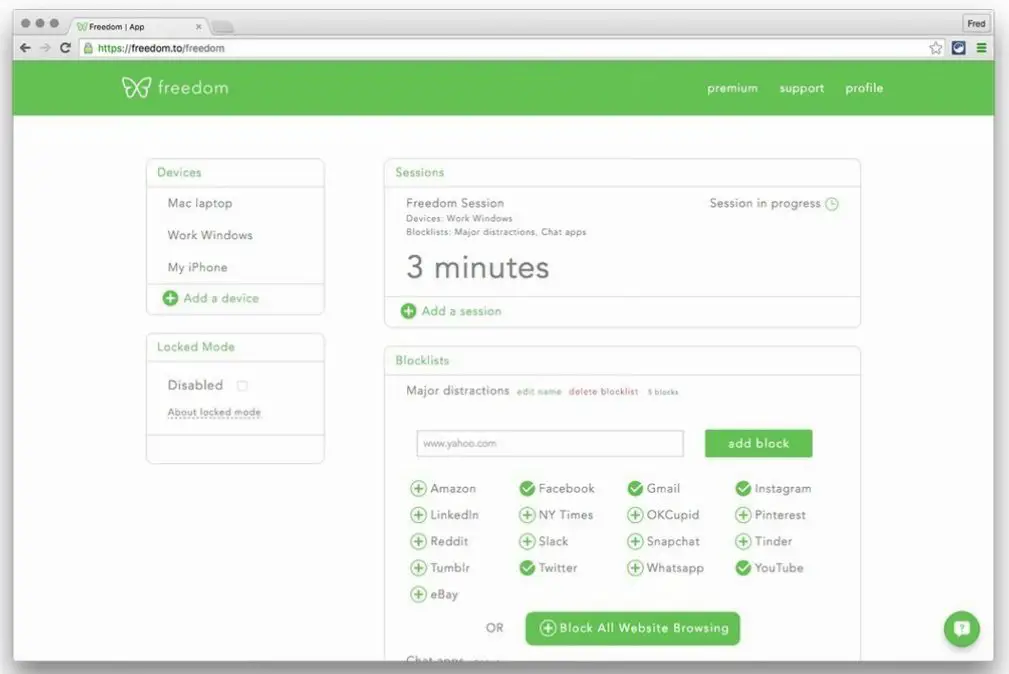Image resolution: width=1009 pixels, height=674 pixels.
Task: Click the lock icon in address bar
Action: (88, 48)
